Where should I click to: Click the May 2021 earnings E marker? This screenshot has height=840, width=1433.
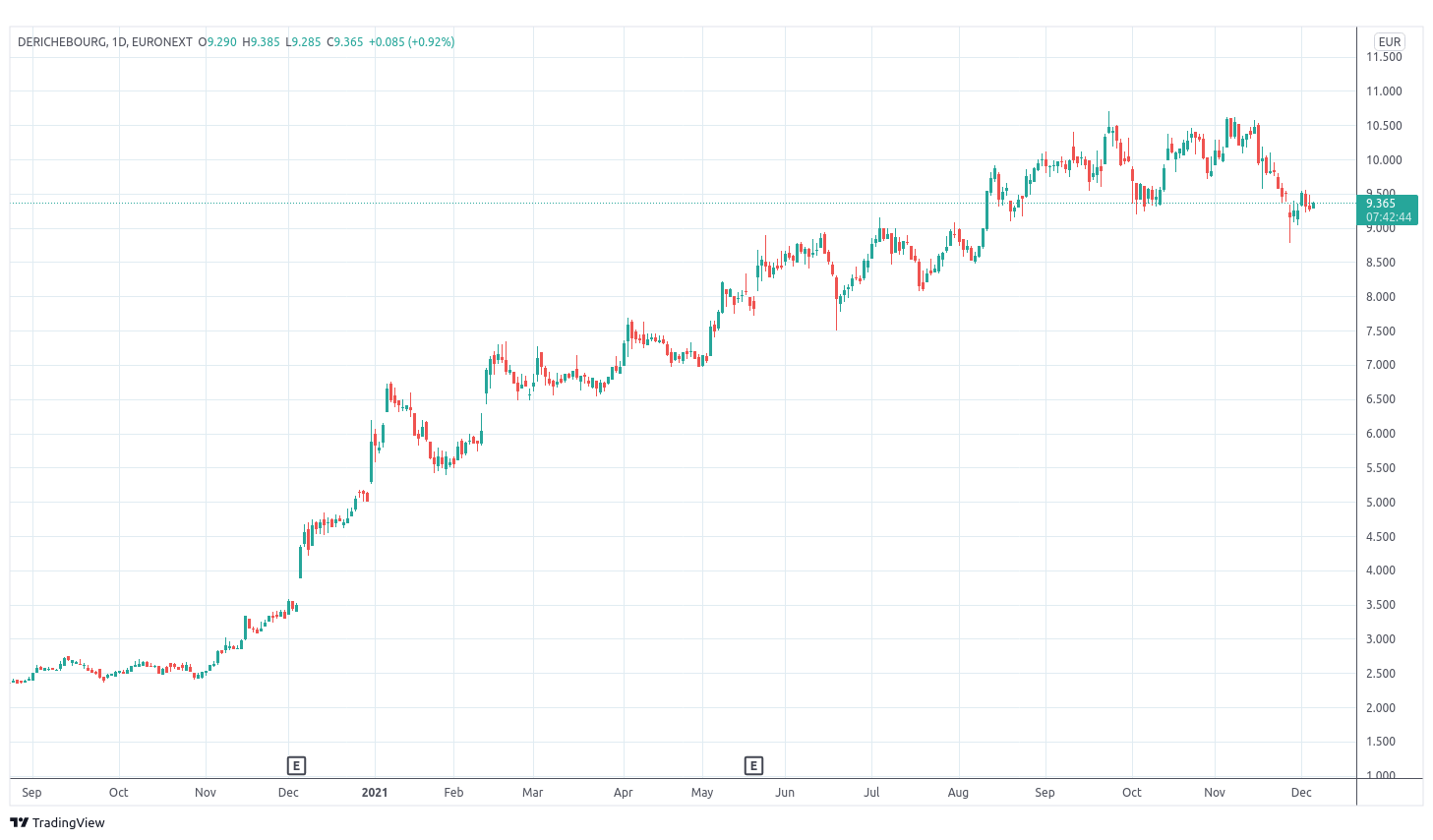[753, 765]
